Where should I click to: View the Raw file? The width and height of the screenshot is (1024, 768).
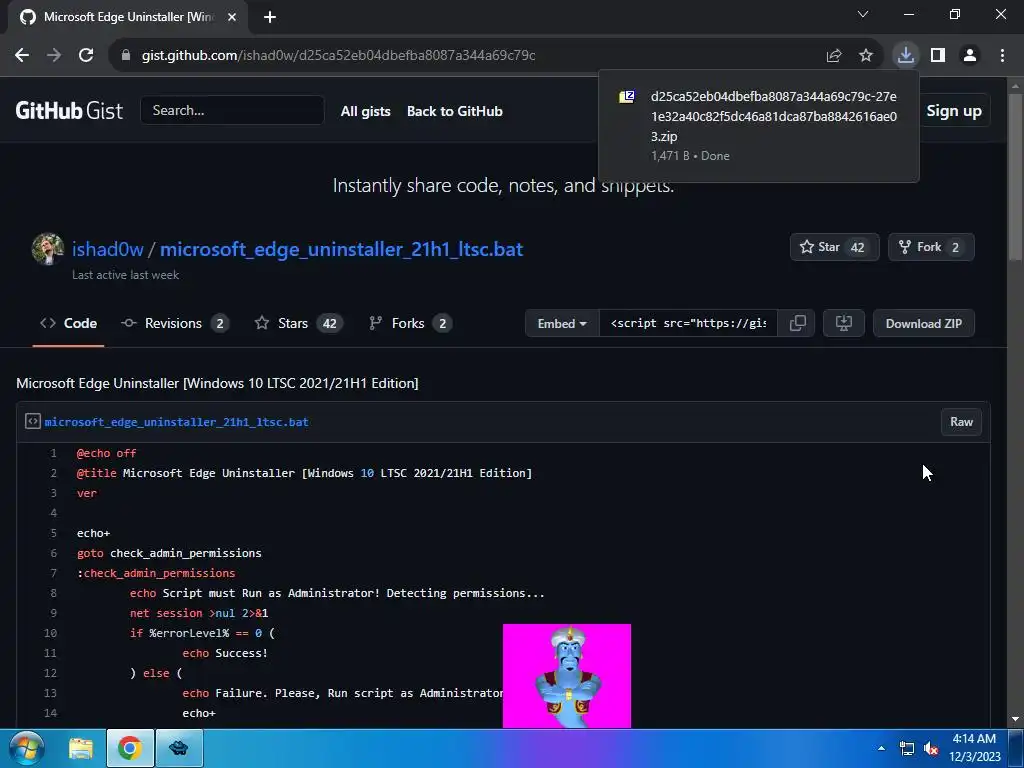961,422
